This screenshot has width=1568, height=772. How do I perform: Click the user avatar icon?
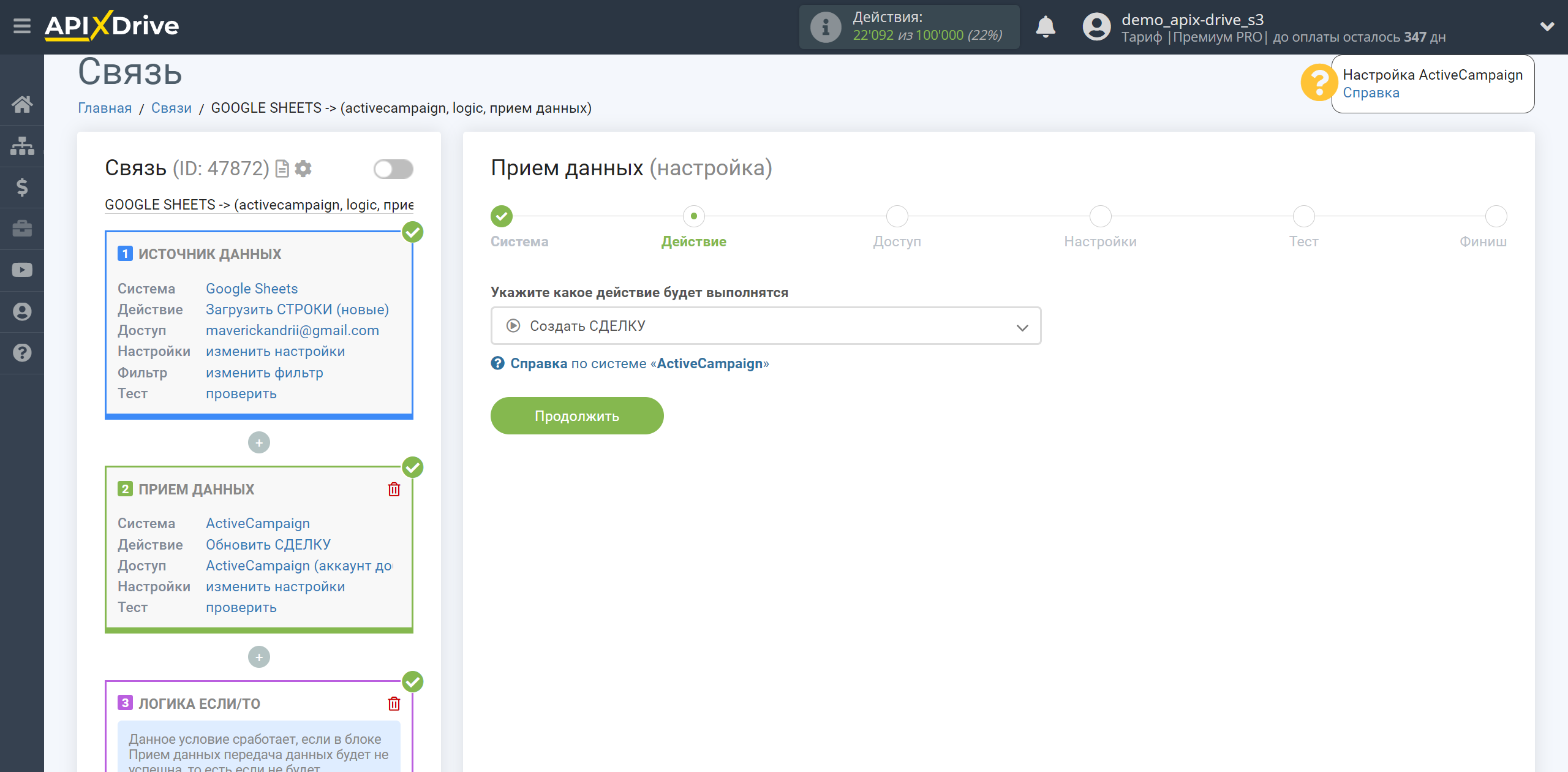(x=1096, y=27)
